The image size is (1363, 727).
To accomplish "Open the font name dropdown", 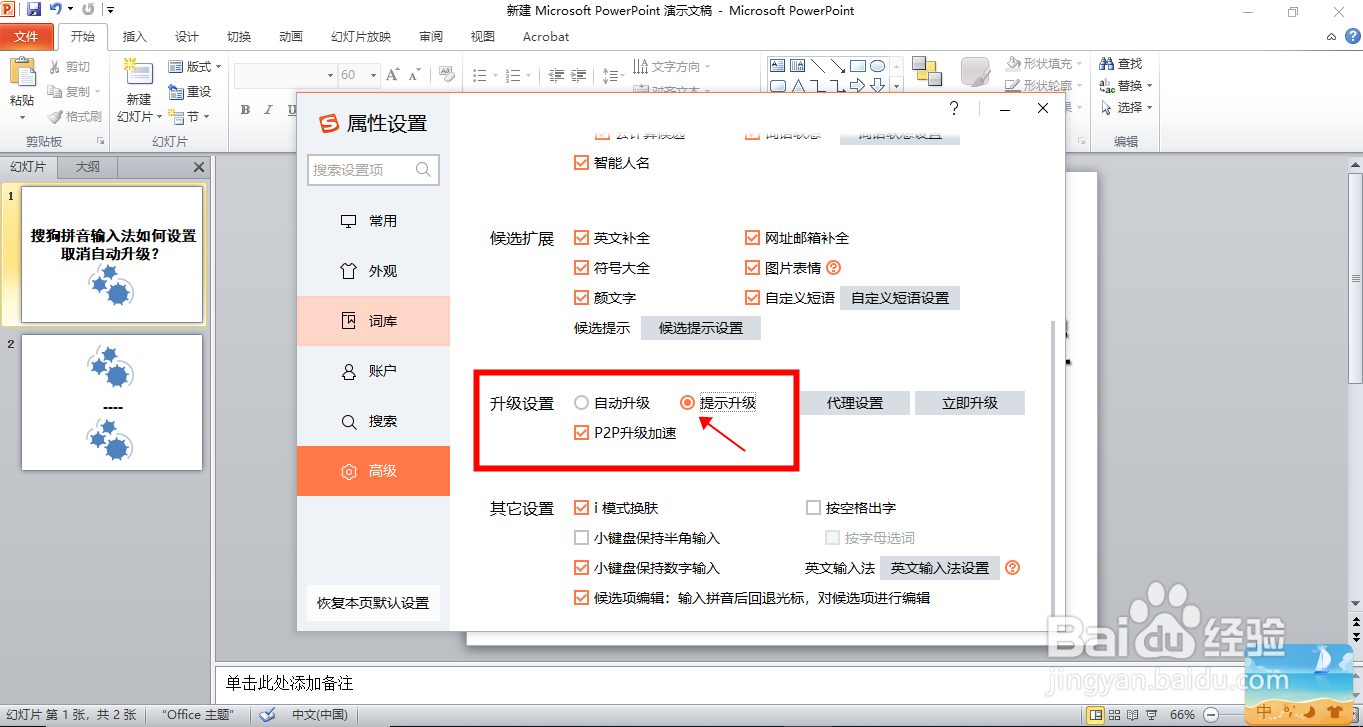I will (330, 75).
